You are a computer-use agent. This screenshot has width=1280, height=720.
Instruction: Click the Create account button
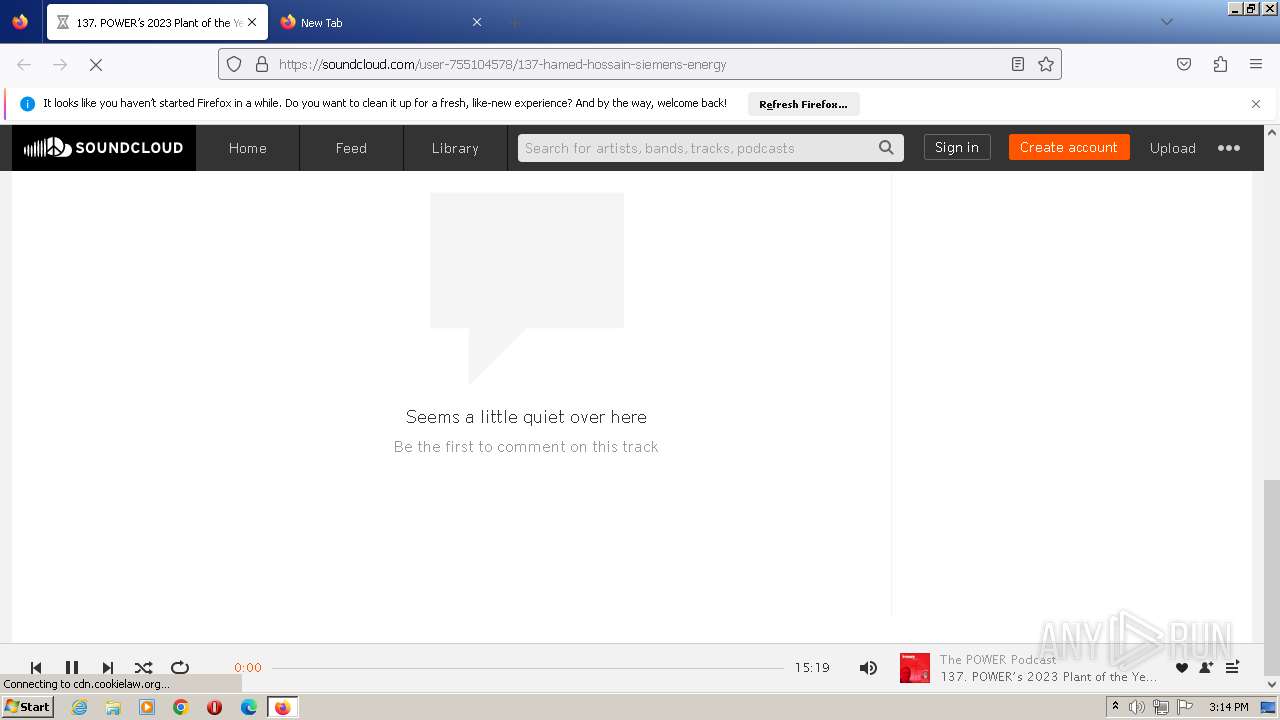click(x=1069, y=147)
